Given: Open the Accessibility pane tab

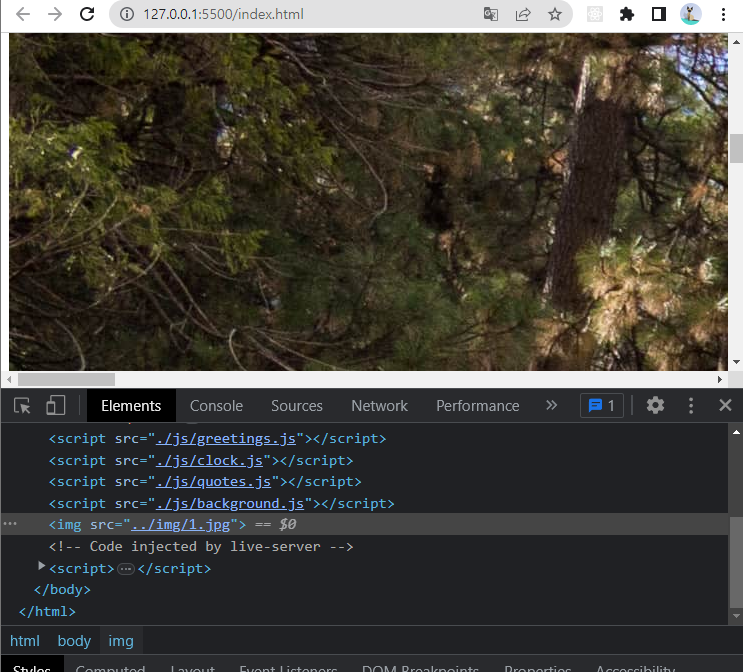Looking at the screenshot, I should [x=635, y=668].
